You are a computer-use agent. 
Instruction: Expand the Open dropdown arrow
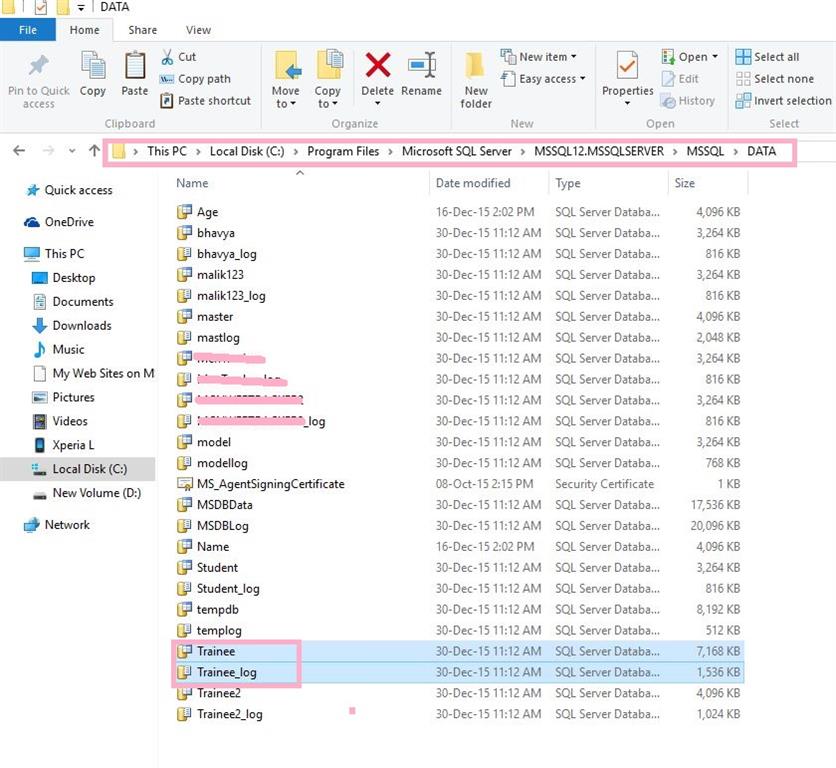coord(715,57)
